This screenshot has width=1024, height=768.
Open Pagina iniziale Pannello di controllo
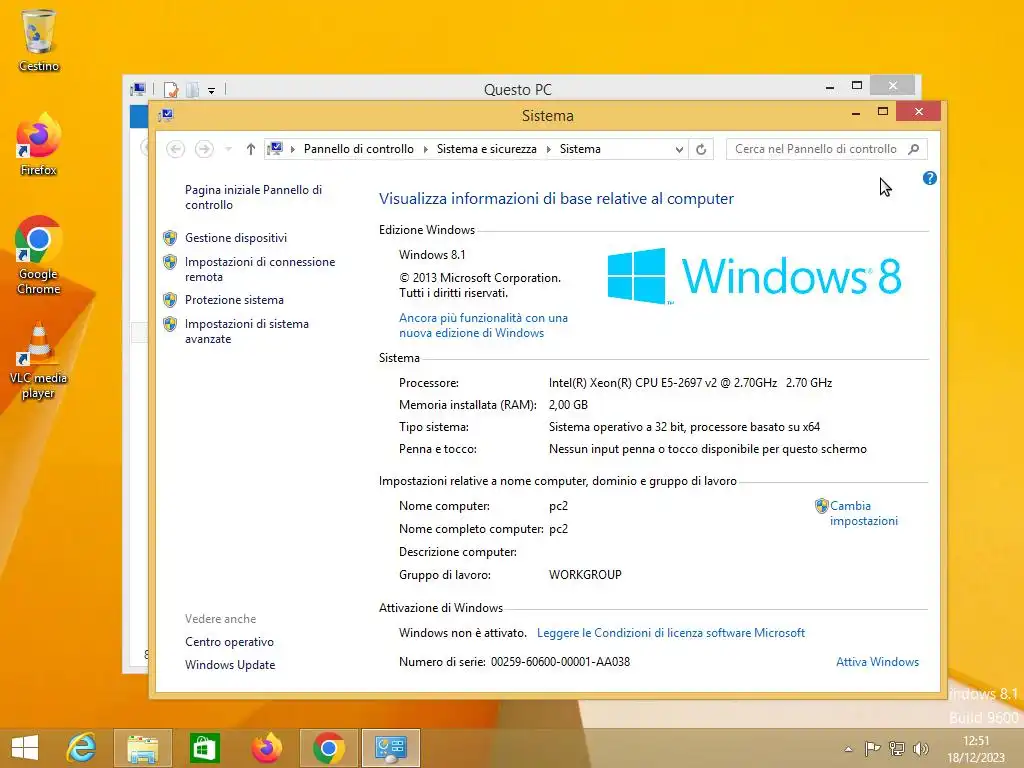click(x=253, y=197)
